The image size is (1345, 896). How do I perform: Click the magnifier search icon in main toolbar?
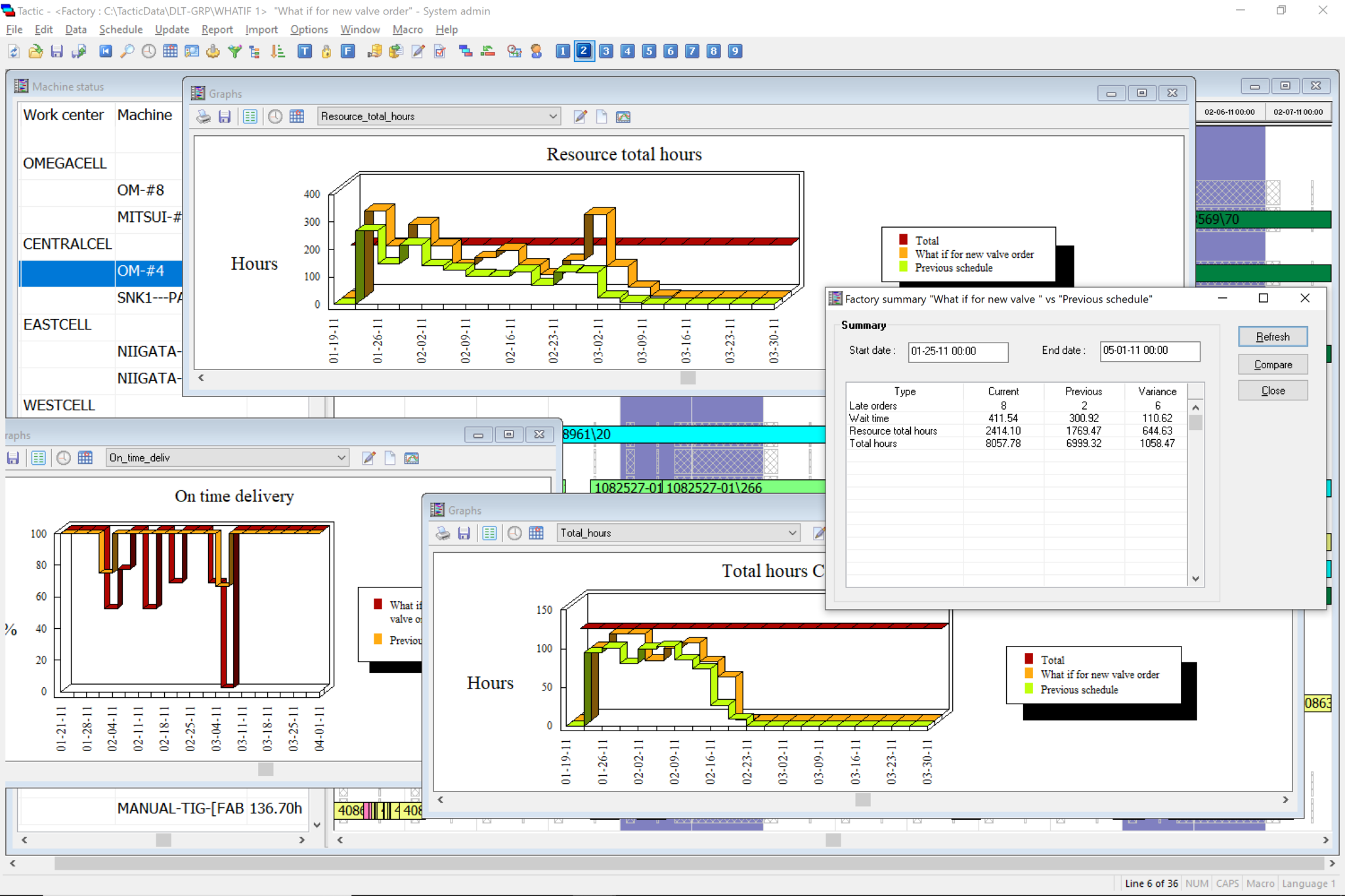pos(127,51)
